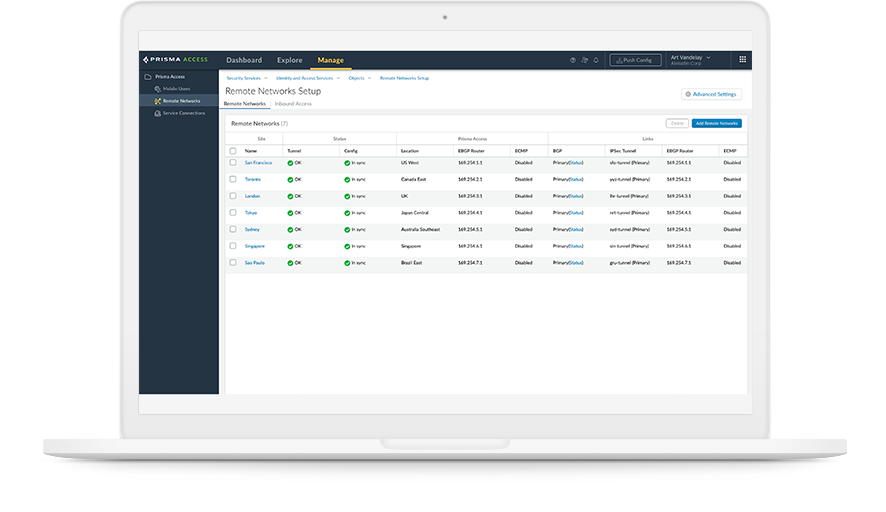Open the help question mark icon
The height and width of the screenshot is (512, 886).
tap(573, 60)
